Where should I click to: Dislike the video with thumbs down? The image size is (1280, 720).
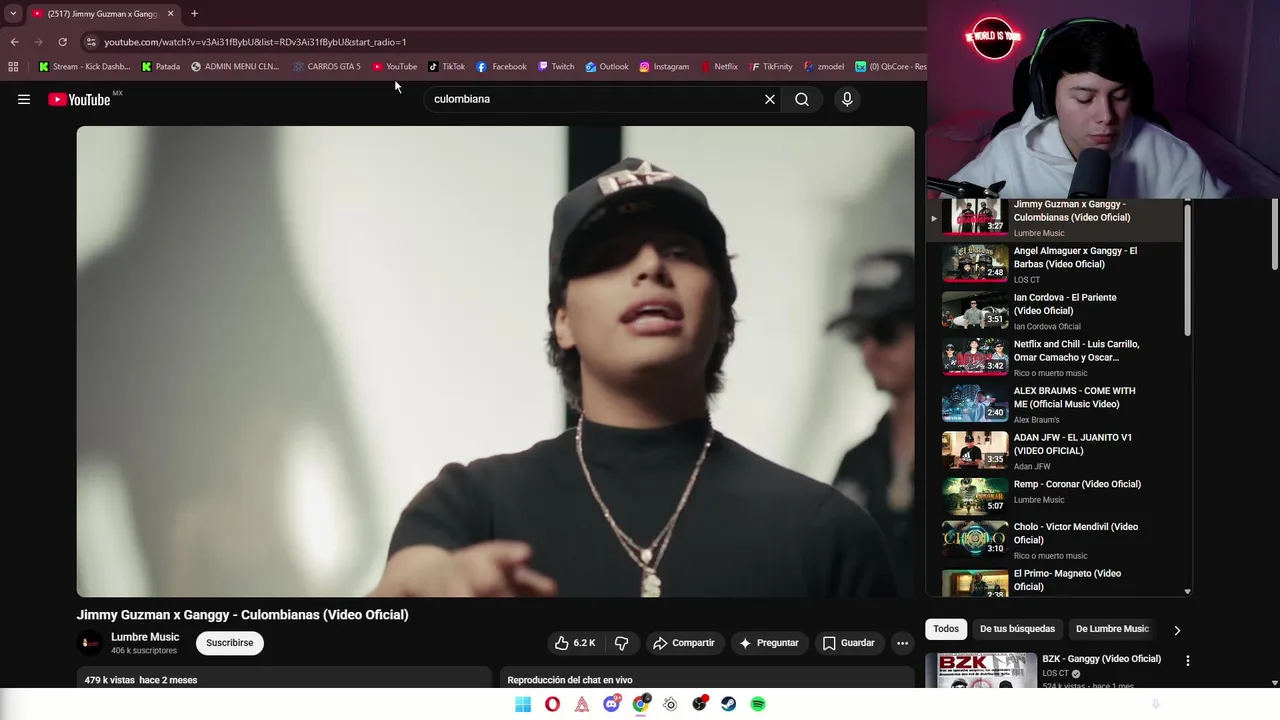(622, 643)
